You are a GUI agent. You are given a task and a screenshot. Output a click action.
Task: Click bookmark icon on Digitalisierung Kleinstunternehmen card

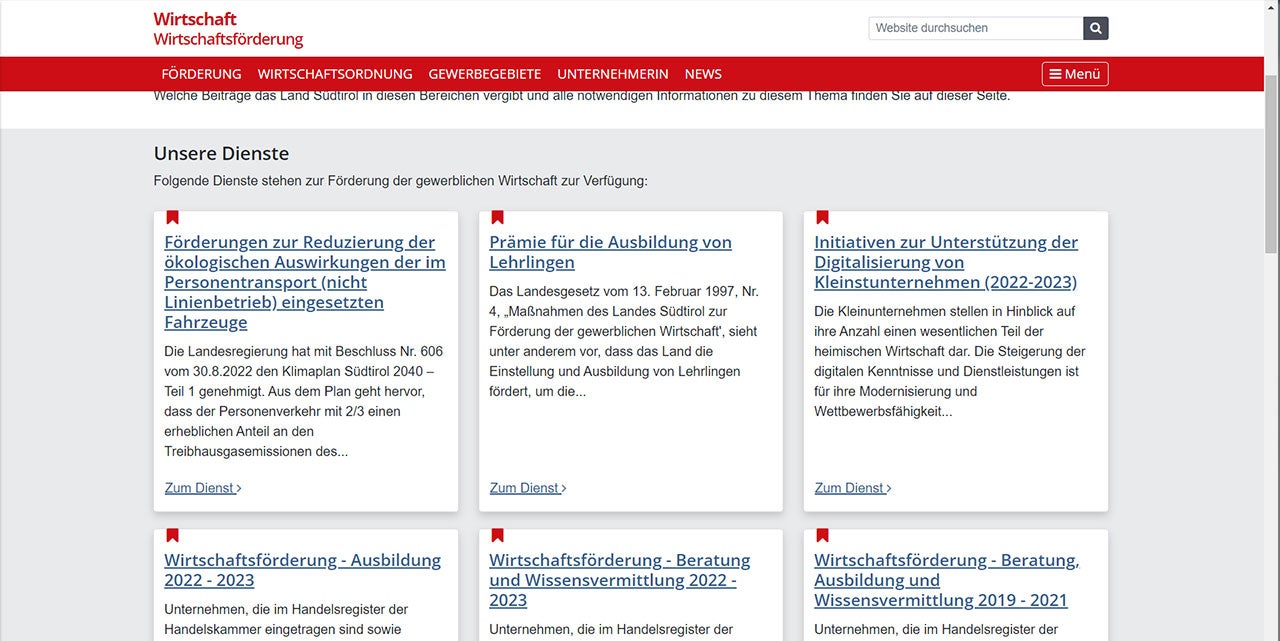click(822, 217)
